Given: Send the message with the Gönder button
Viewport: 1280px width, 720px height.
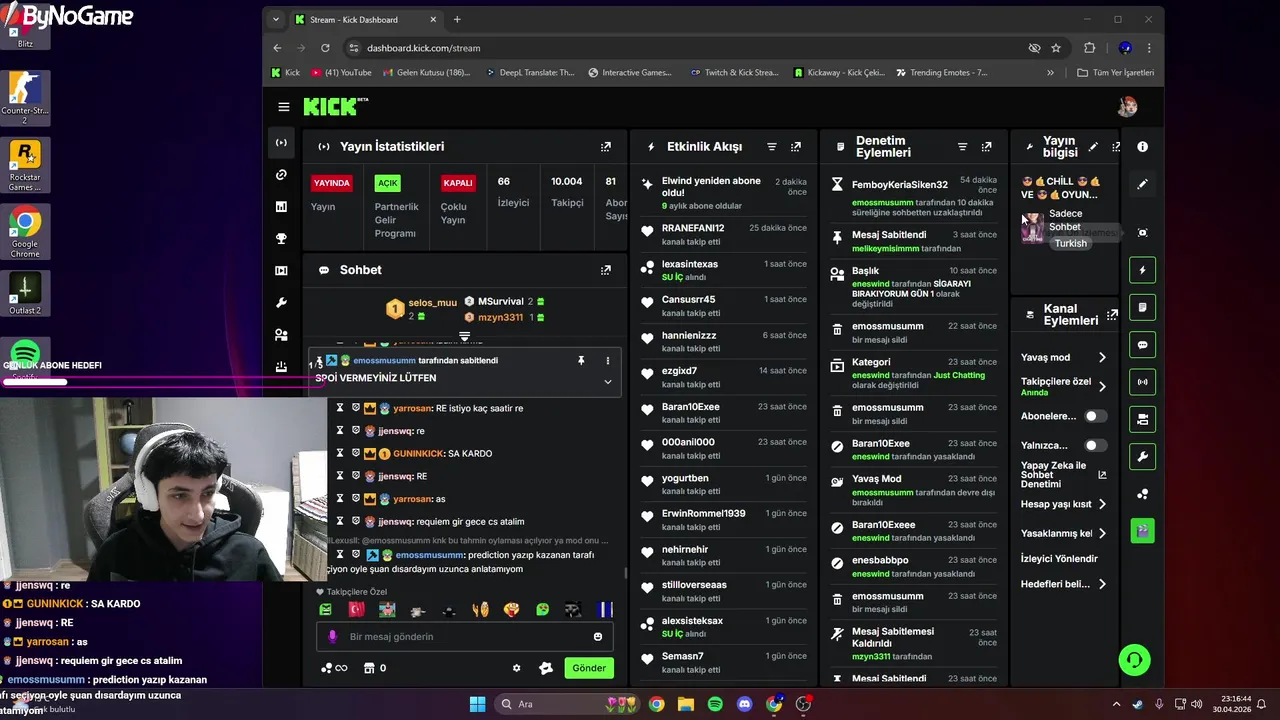Looking at the screenshot, I should click(x=588, y=668).
